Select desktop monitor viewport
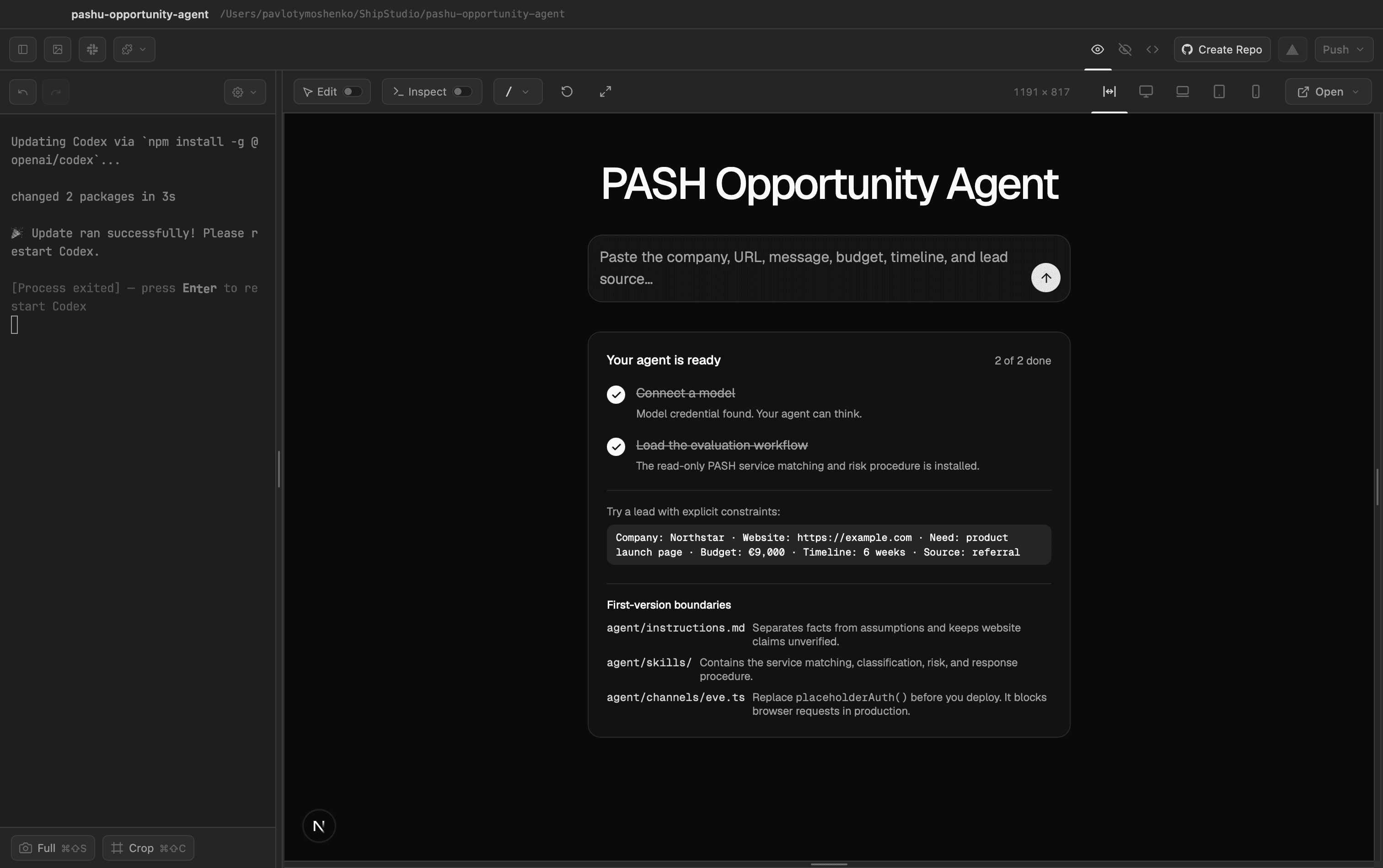Viewport: 1383px width, 868px height. pyautogui.click(x=1146, y=92)
